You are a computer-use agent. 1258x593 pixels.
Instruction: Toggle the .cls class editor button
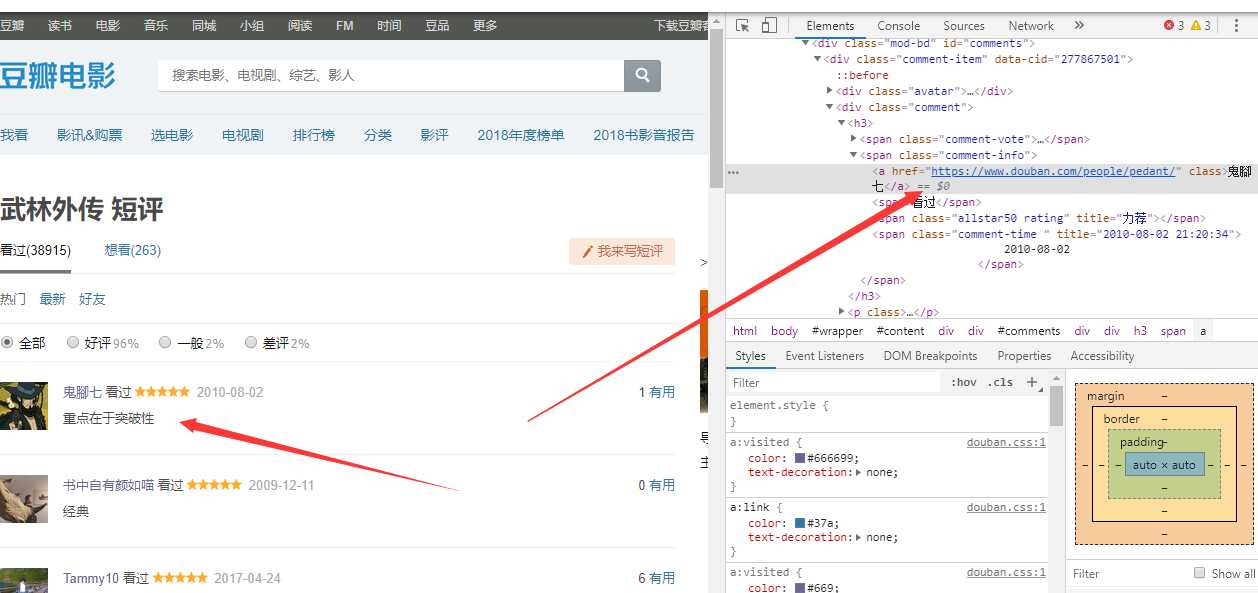(x=1000, y=382)
